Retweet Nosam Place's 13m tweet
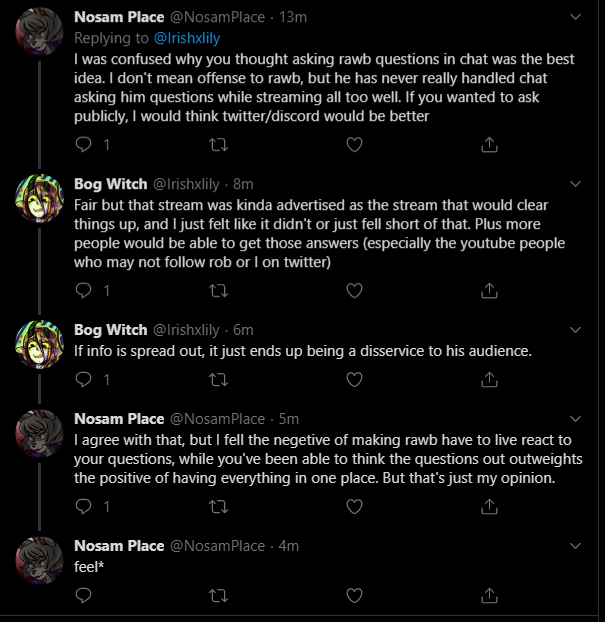The width and height of the screenshot is (605, 622). (219, 145)
